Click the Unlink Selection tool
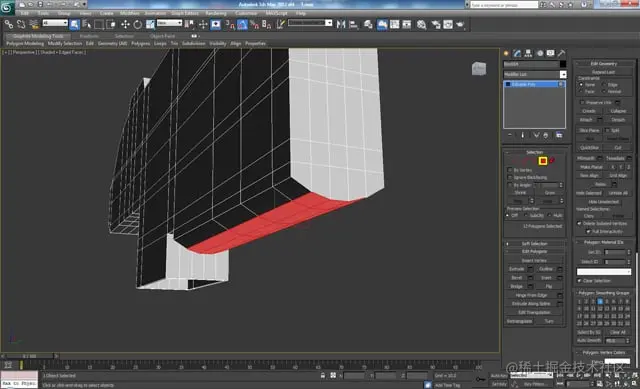640x389 pixels. click(x=21, y=24)
